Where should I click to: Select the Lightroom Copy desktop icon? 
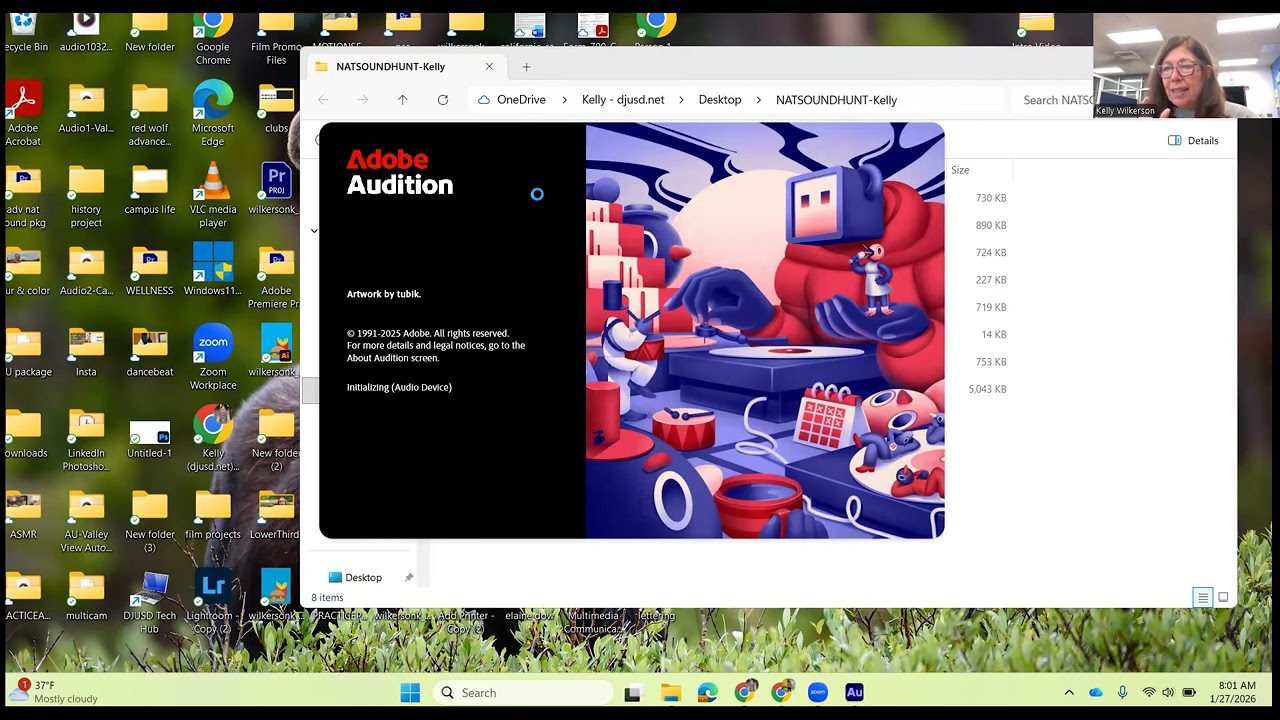pos(213,602)
